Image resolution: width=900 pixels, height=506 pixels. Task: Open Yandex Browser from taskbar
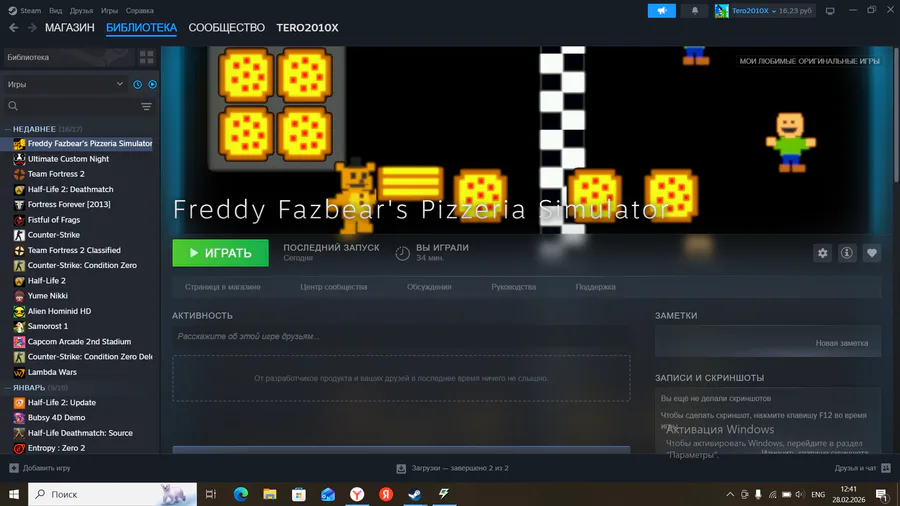pyautogui.click(x=357, y=494)
